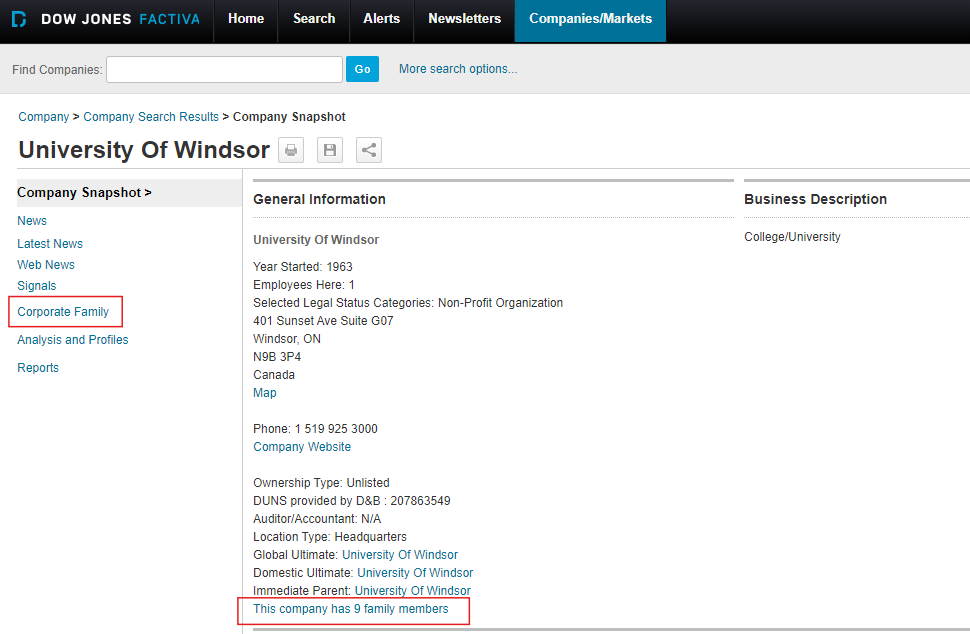Open More search options link
This screenshot has height=634, width=970.
click(x=458, y=69)
